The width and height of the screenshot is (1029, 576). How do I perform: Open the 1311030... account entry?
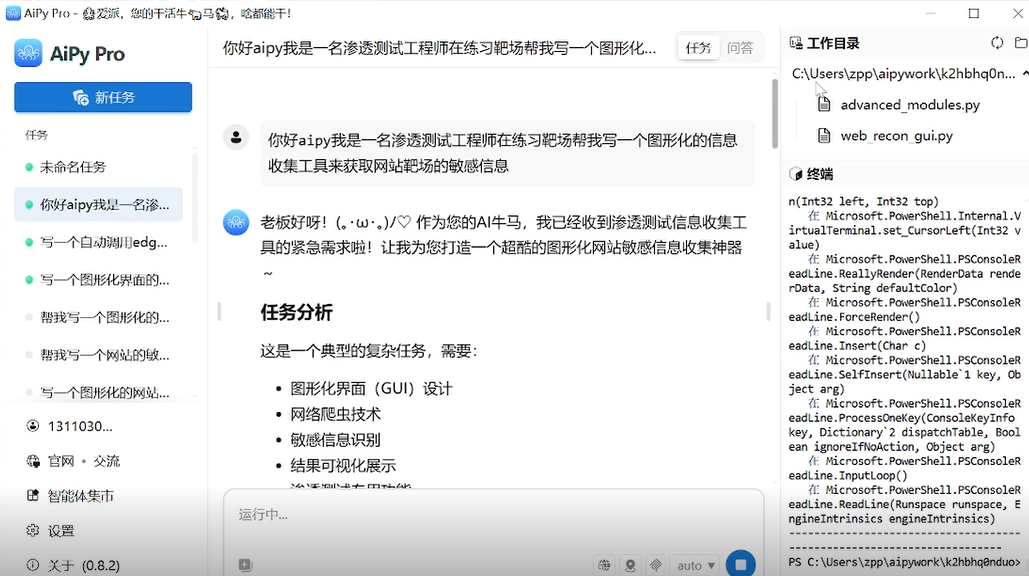click(80, 426)
